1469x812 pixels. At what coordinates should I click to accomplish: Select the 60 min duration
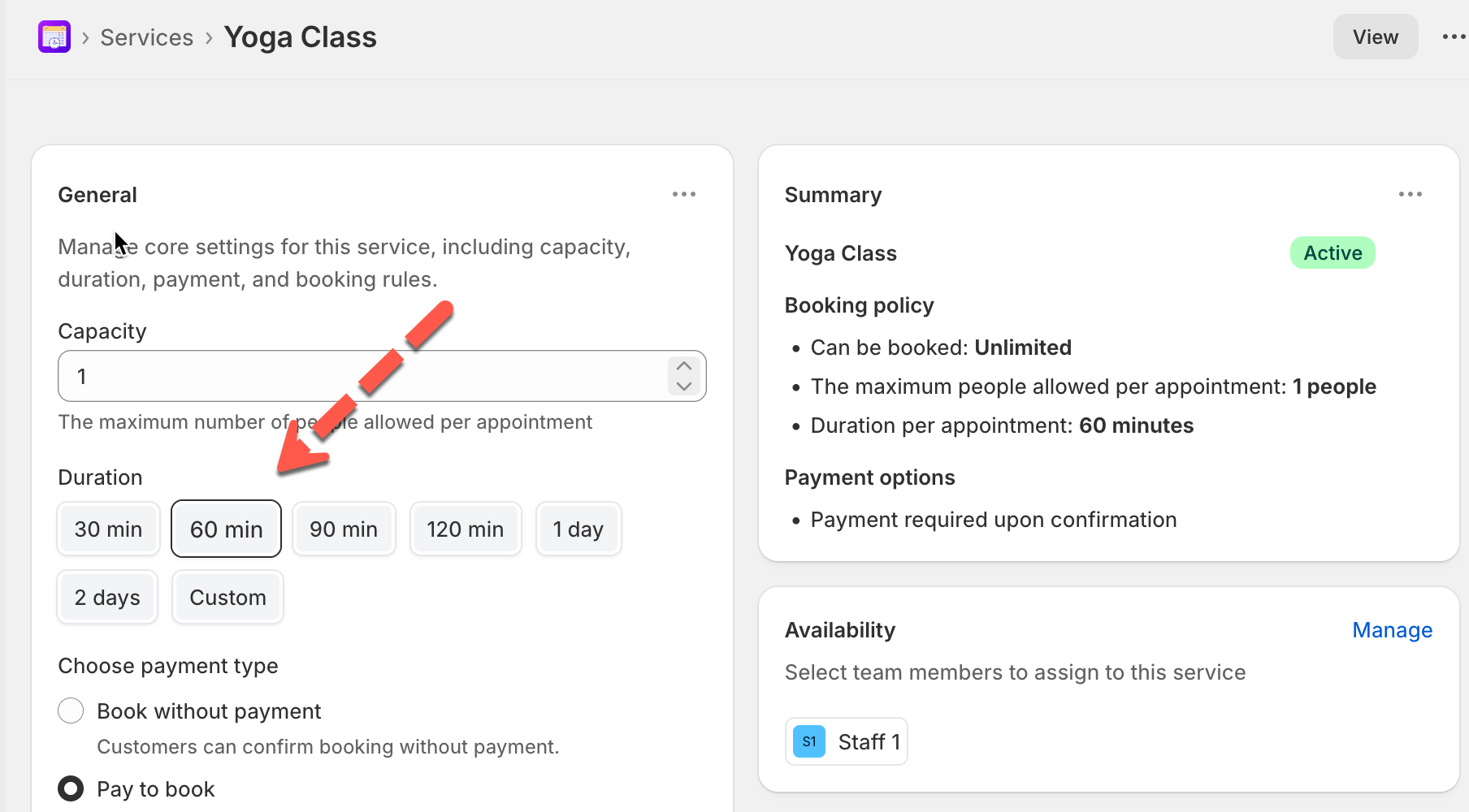coord(226,529)
